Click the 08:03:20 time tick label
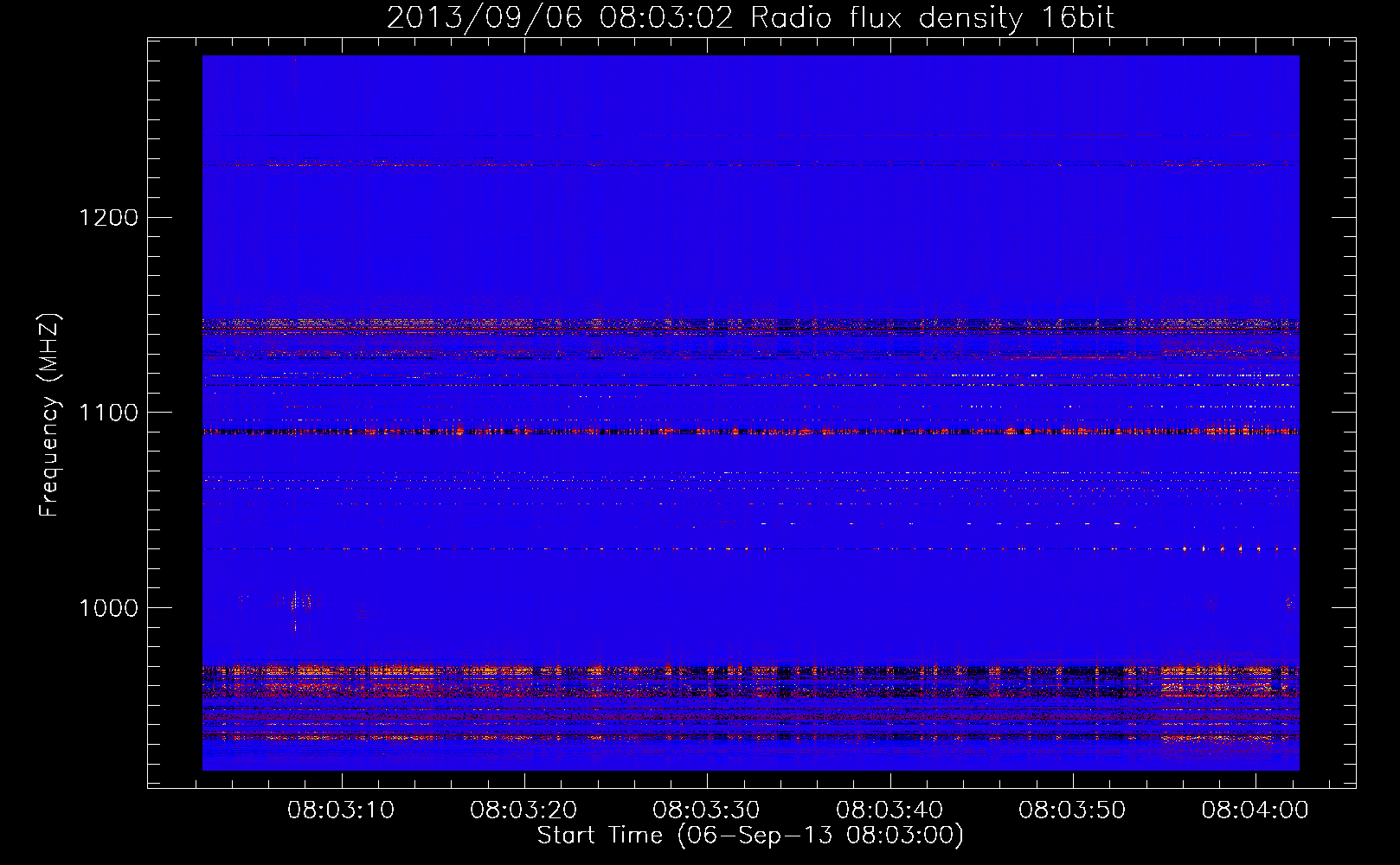This screenshot has height=865, width=1400. coord(523,811)
